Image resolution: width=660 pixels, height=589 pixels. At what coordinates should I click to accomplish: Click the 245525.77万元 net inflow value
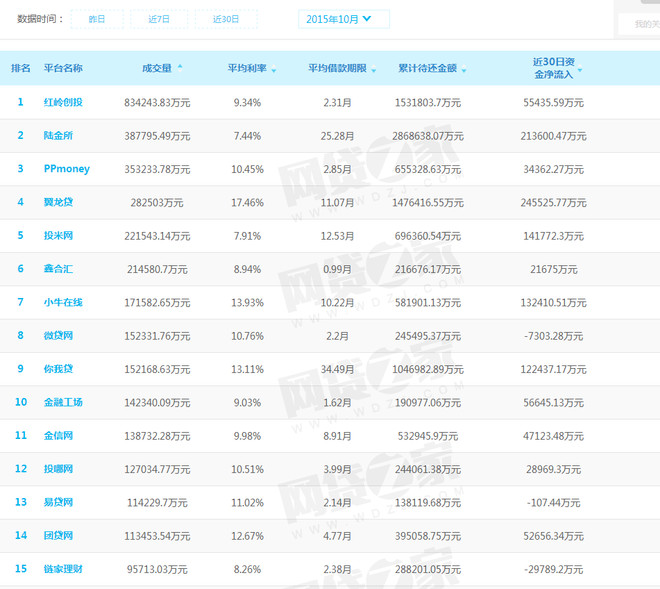point(554,203)
